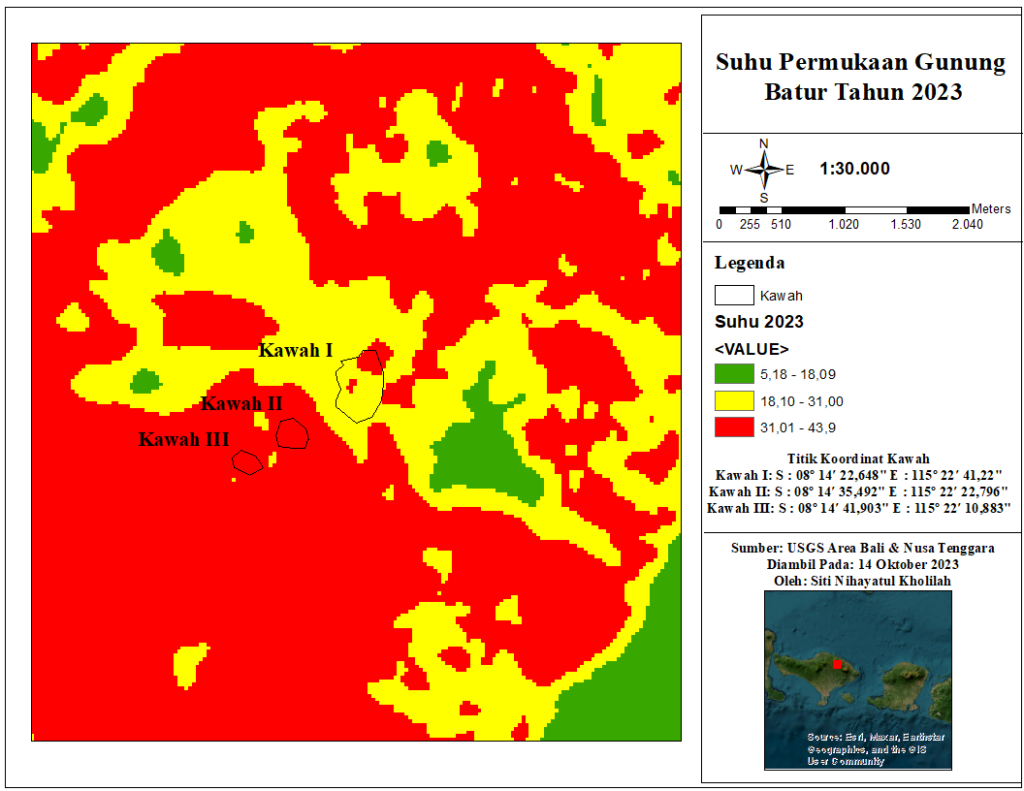1024x791 pixels.
Task: Click the Sumber: USGS Area Bali text
Action: click(860, 548)
